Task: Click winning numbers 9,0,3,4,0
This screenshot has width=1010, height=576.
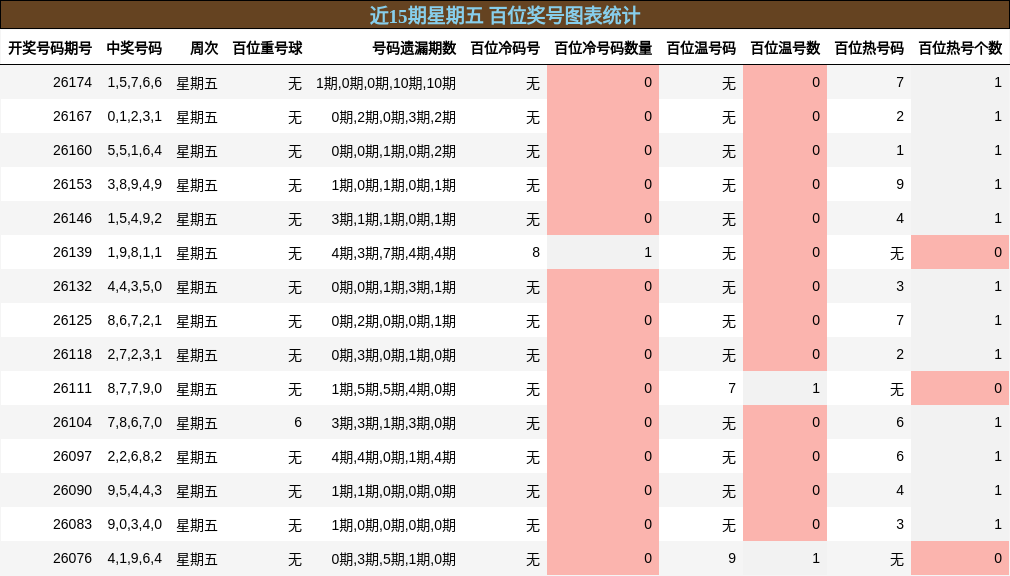Action: tap(135, 525)
